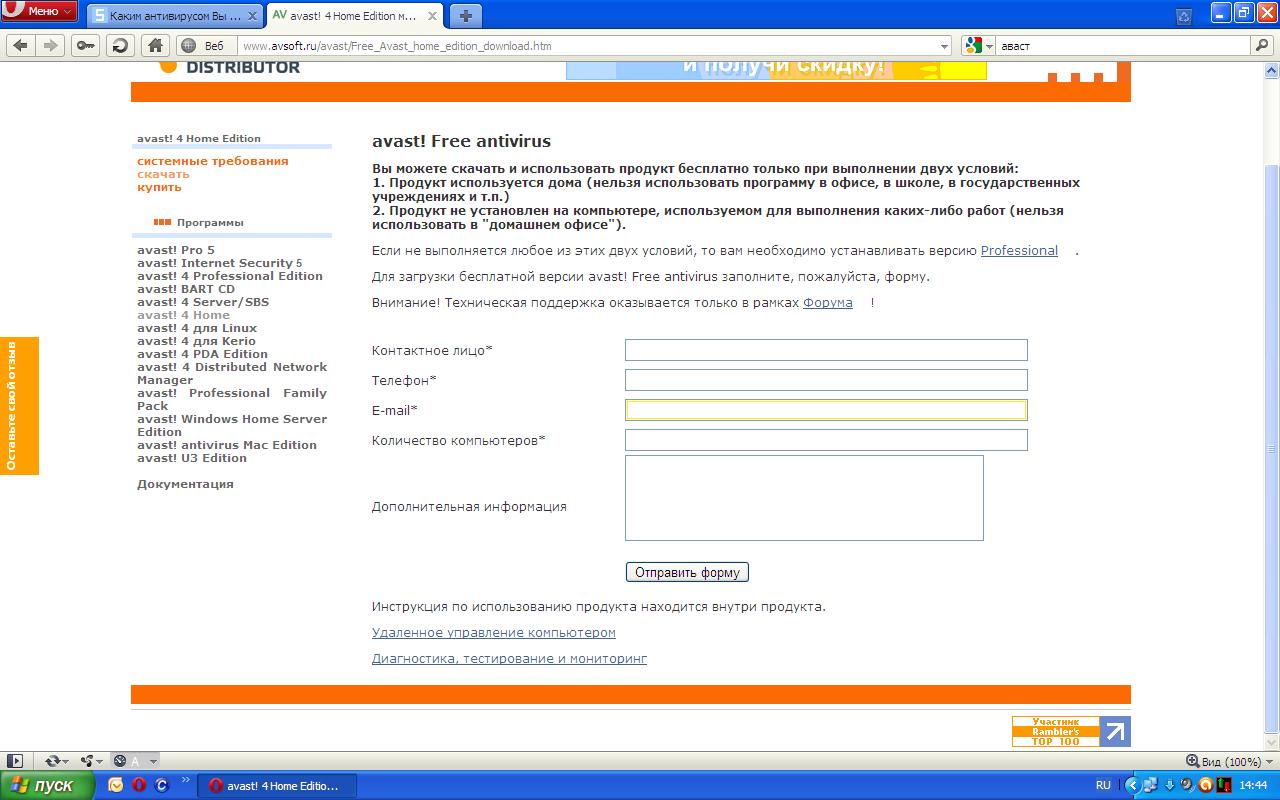The width and height of the screenshot is (1280, 800).
Task: Open the Professional version link
Action: pyautogui.click(x=1018, y=251)
